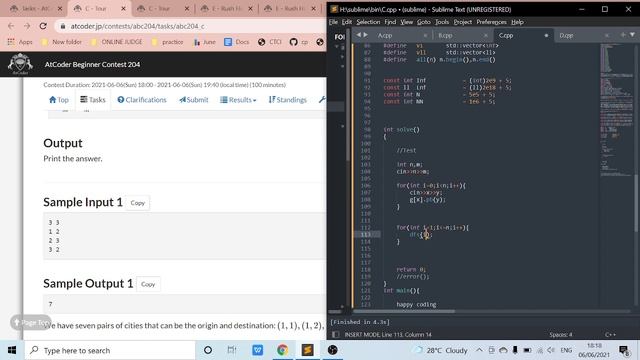Open the notification center icon
640x360 pixels.
(x=624, y=350)
